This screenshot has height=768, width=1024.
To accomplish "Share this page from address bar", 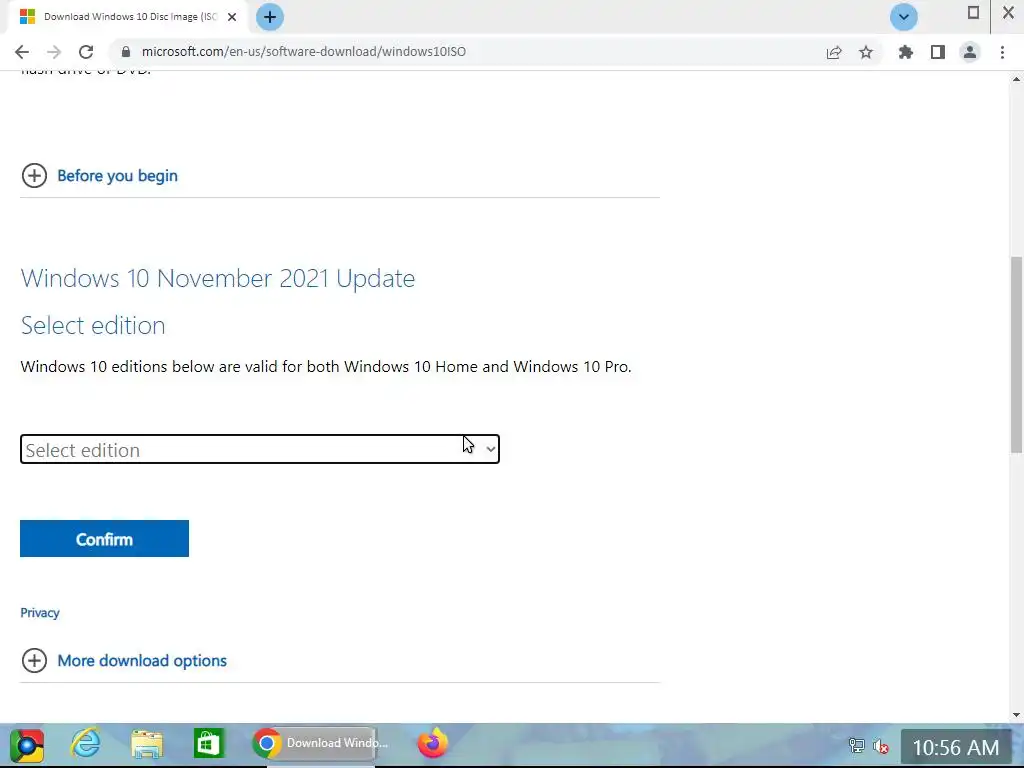I will pos(834,52).
